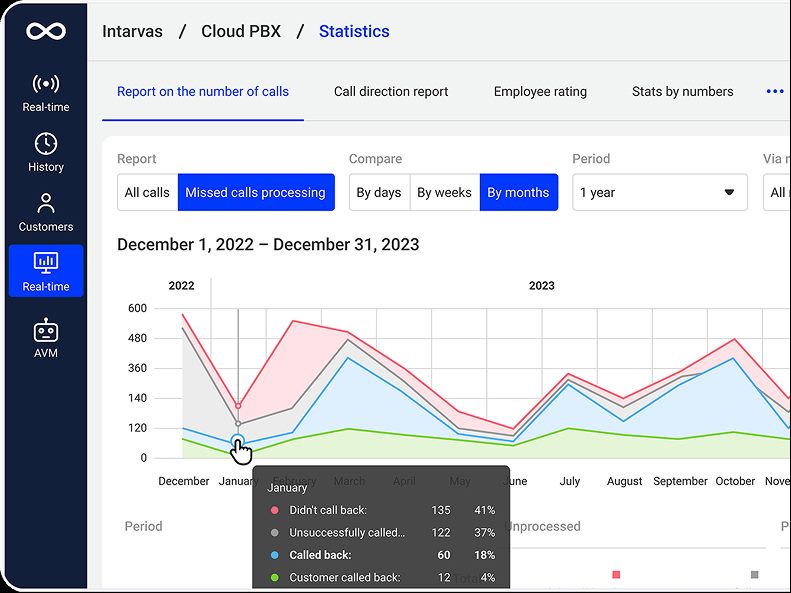This screenshot has width=791, height=593.
Task: Open the Stats by numbers tab
Action: coord(683,92)
